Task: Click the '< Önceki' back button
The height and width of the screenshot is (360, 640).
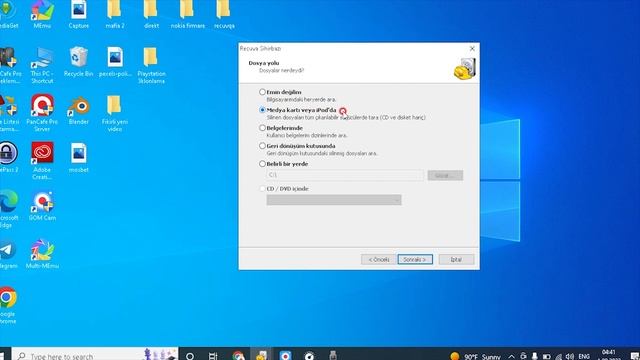Action: pos(379,259)
